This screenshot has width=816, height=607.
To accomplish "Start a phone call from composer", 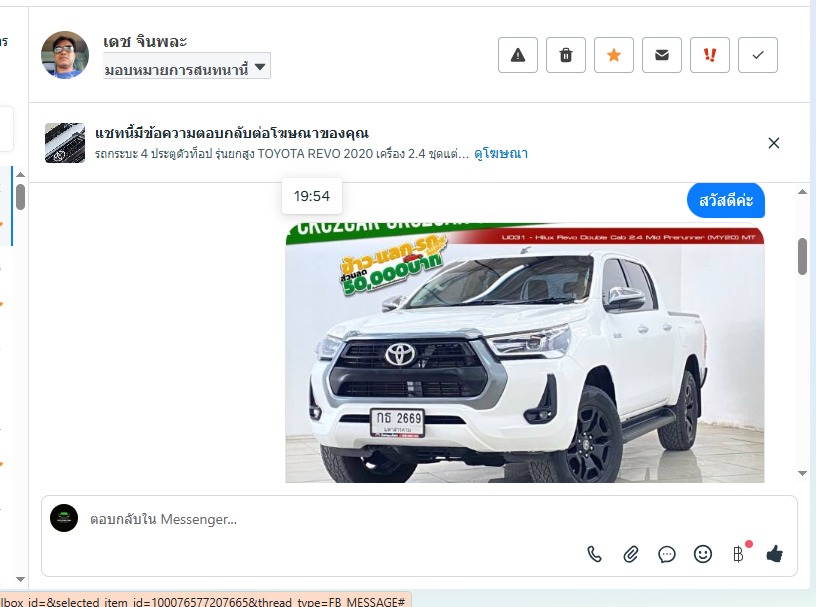I will click(x=594, y=554).
